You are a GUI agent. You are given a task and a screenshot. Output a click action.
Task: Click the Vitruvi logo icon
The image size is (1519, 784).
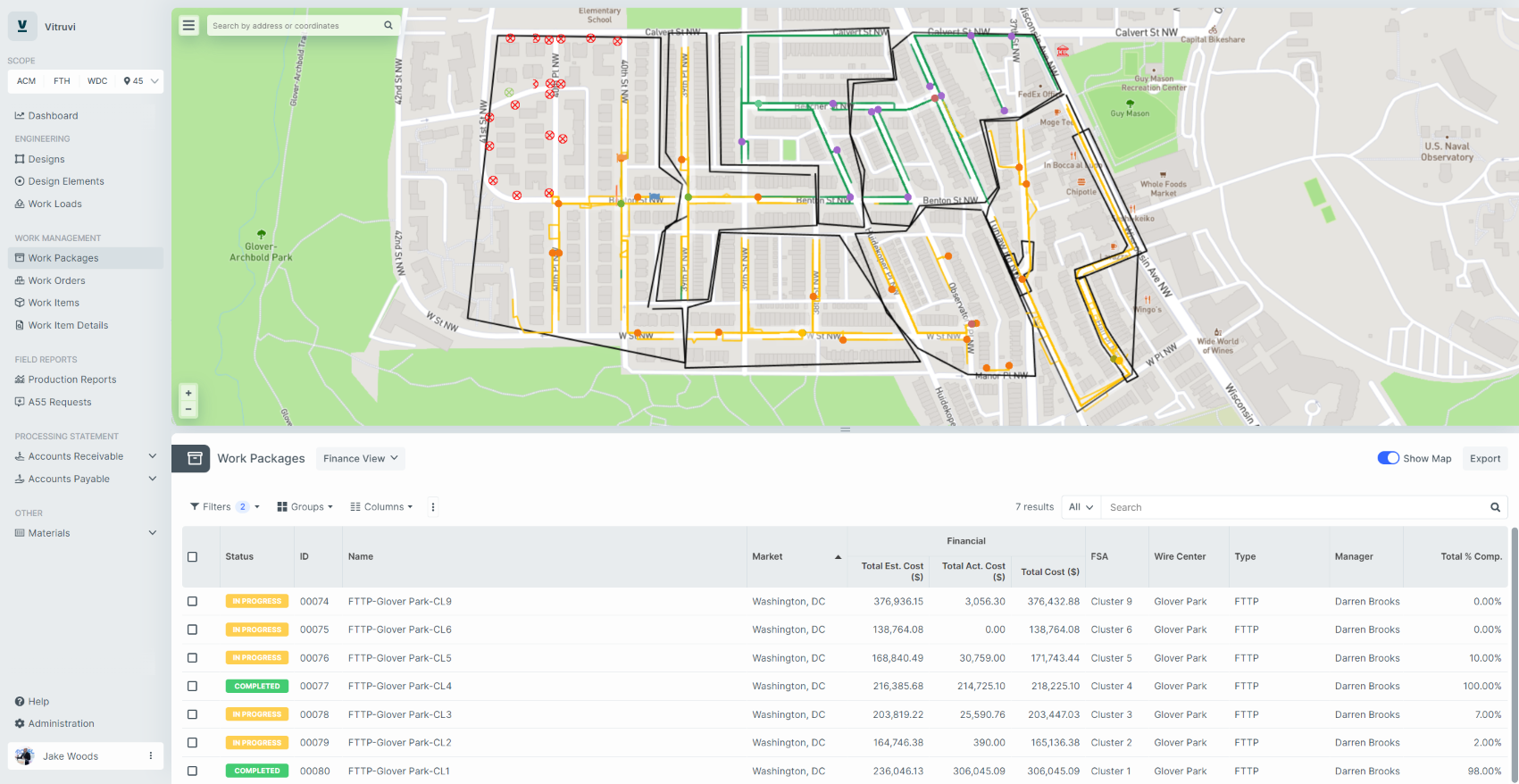click(22, 27)
